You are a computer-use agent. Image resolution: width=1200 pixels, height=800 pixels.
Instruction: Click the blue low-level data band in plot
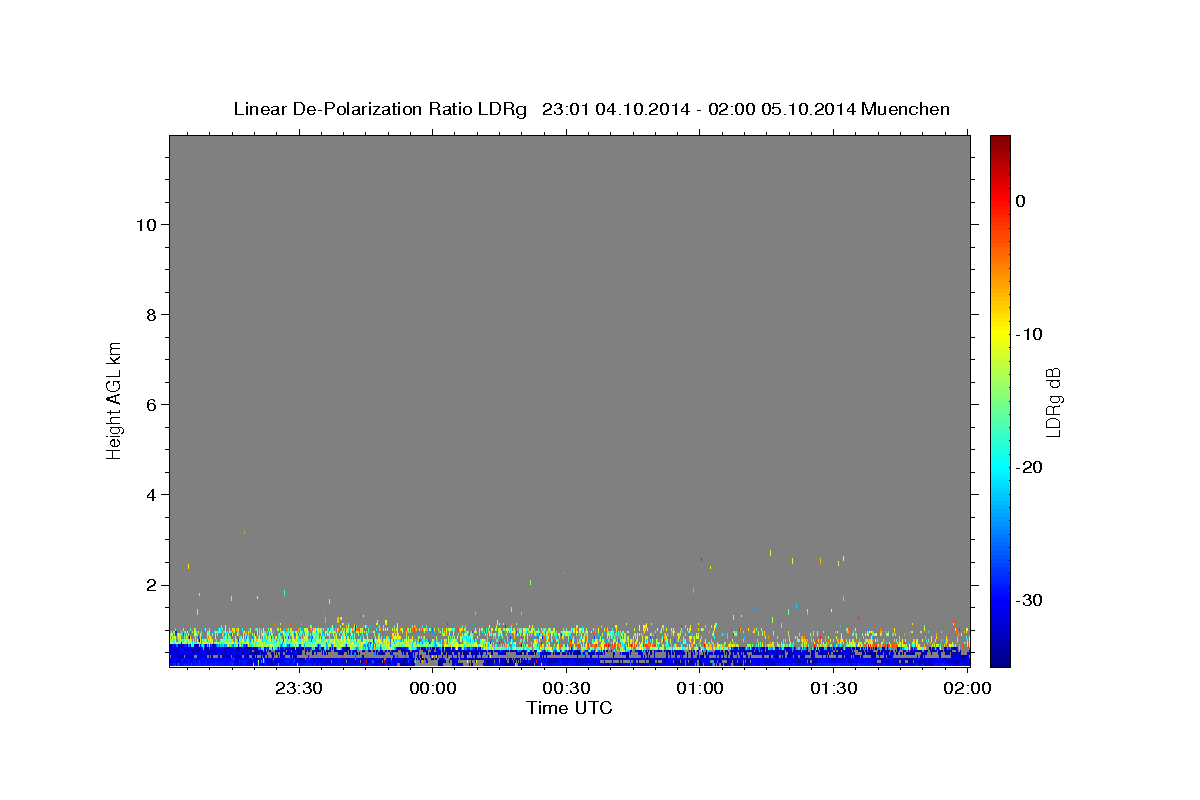(x=570, y=655)
